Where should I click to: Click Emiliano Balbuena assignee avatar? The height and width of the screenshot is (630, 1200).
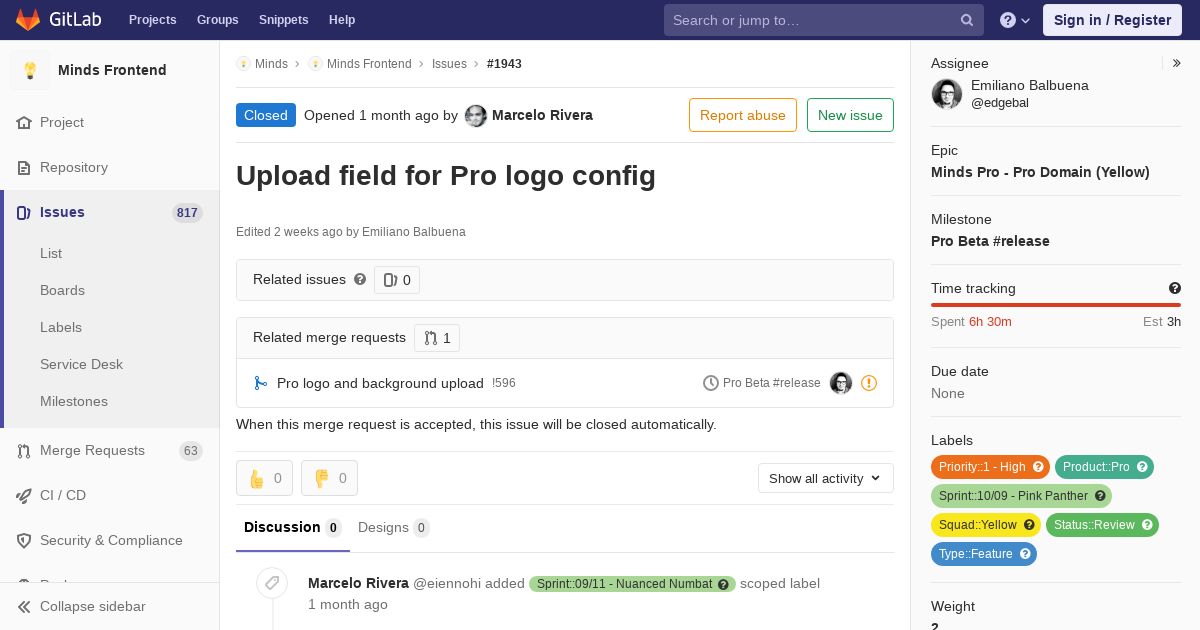click(947, 94)
